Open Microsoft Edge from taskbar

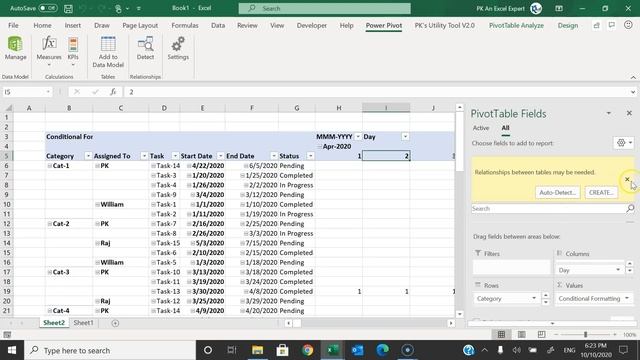click(x=382, y=350)
